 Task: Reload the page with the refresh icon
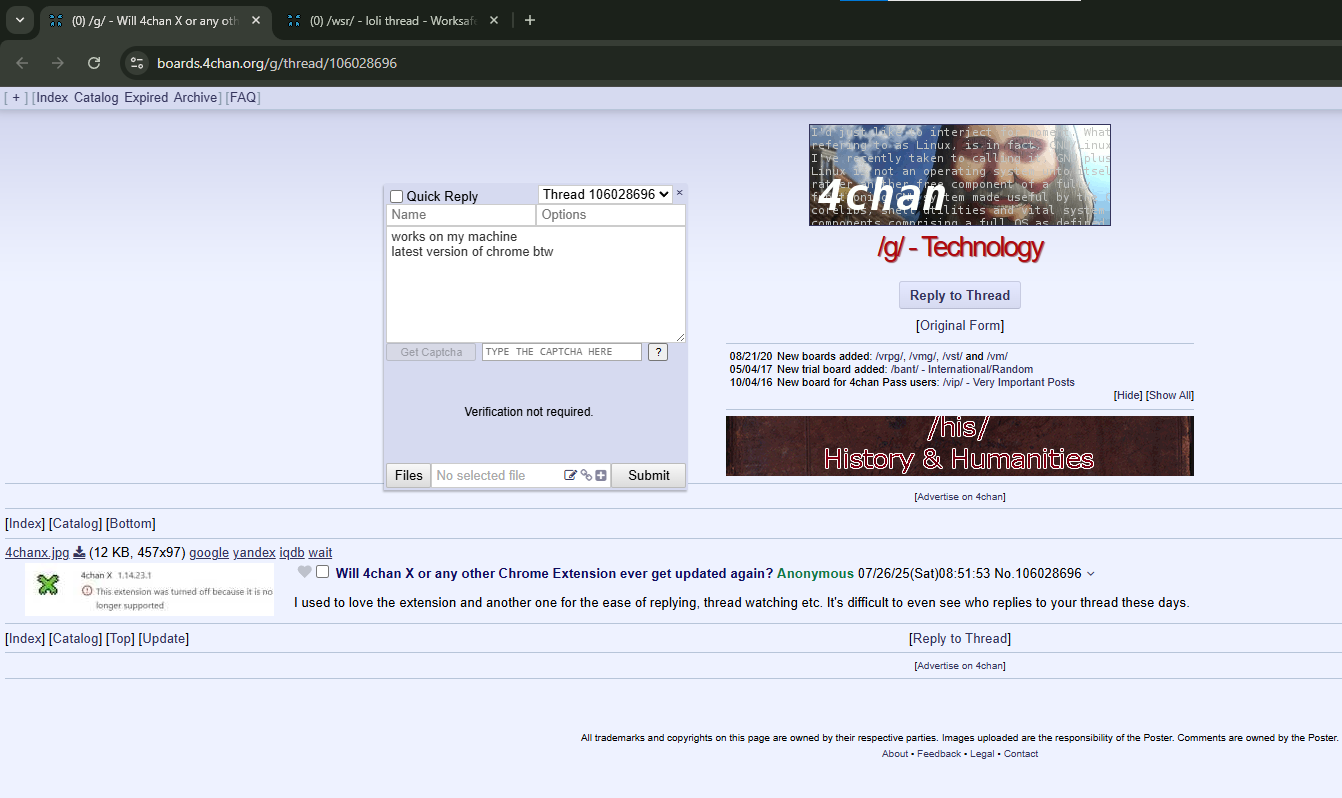94,63
